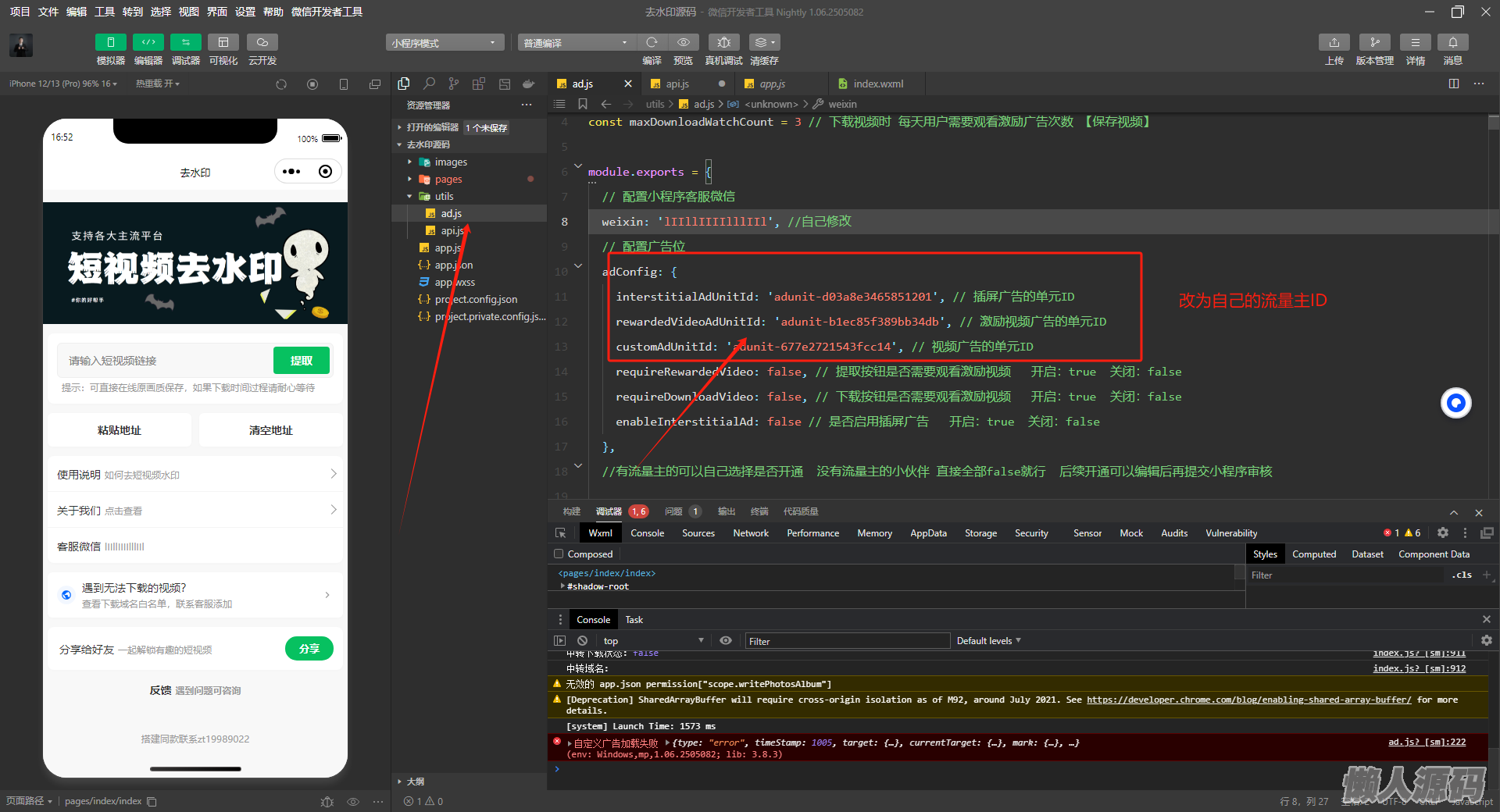Image resolution: width=1500 pixels, height=812 pixels.
Task: Open real device debugging (真机调试)
Action: (x=723, y=43)
